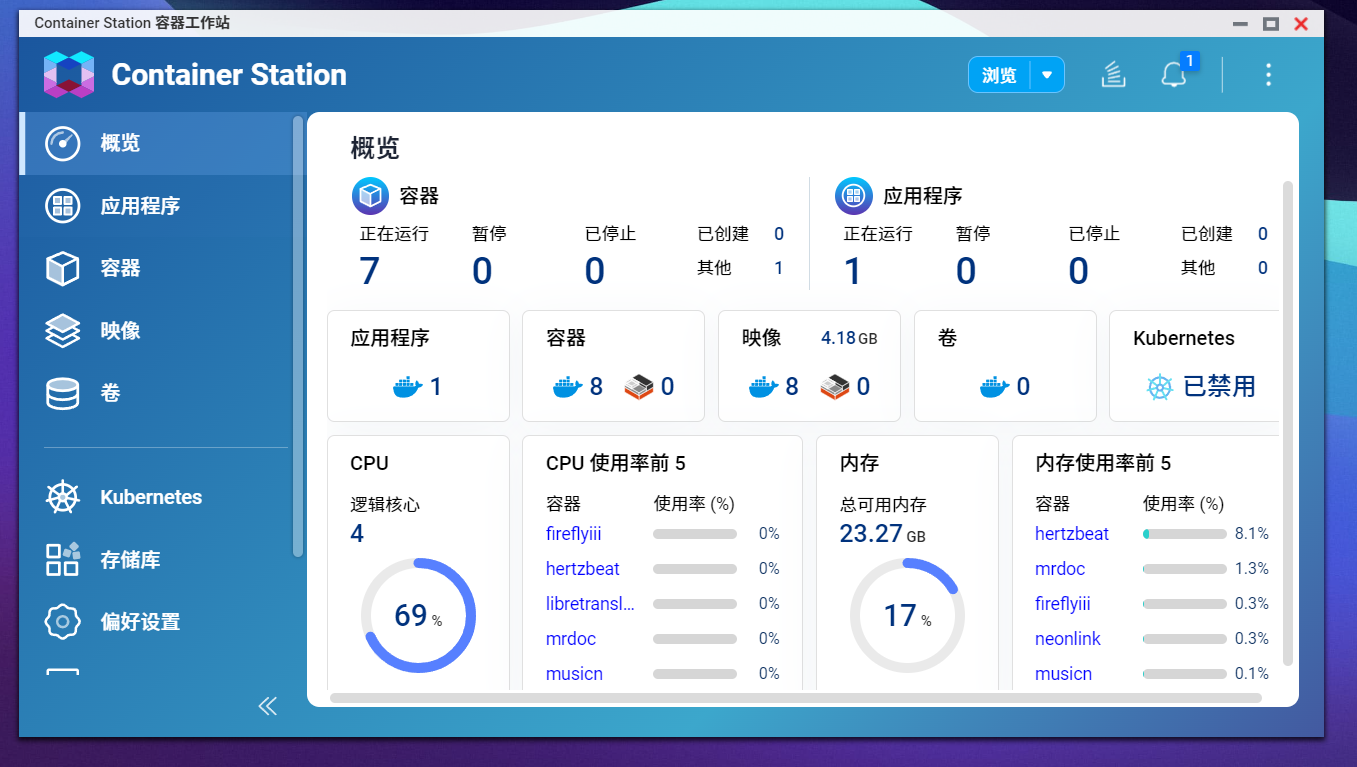Select 概览 in the sidebar

coord(155,143)
